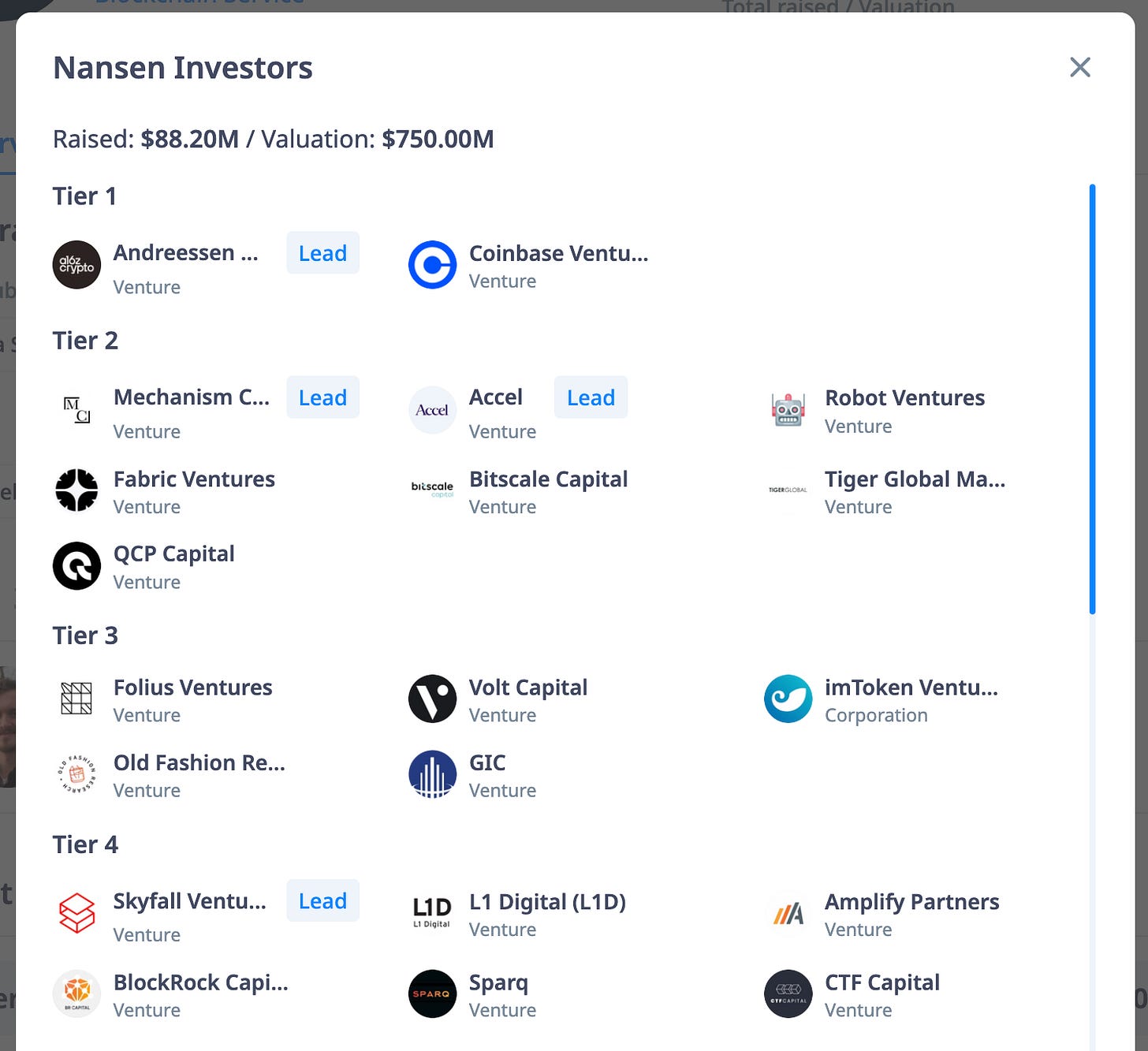Screen dimensions: 1148x1051
Task: Open Coinbase Ventures investor link
Action: tap(558, 253)
